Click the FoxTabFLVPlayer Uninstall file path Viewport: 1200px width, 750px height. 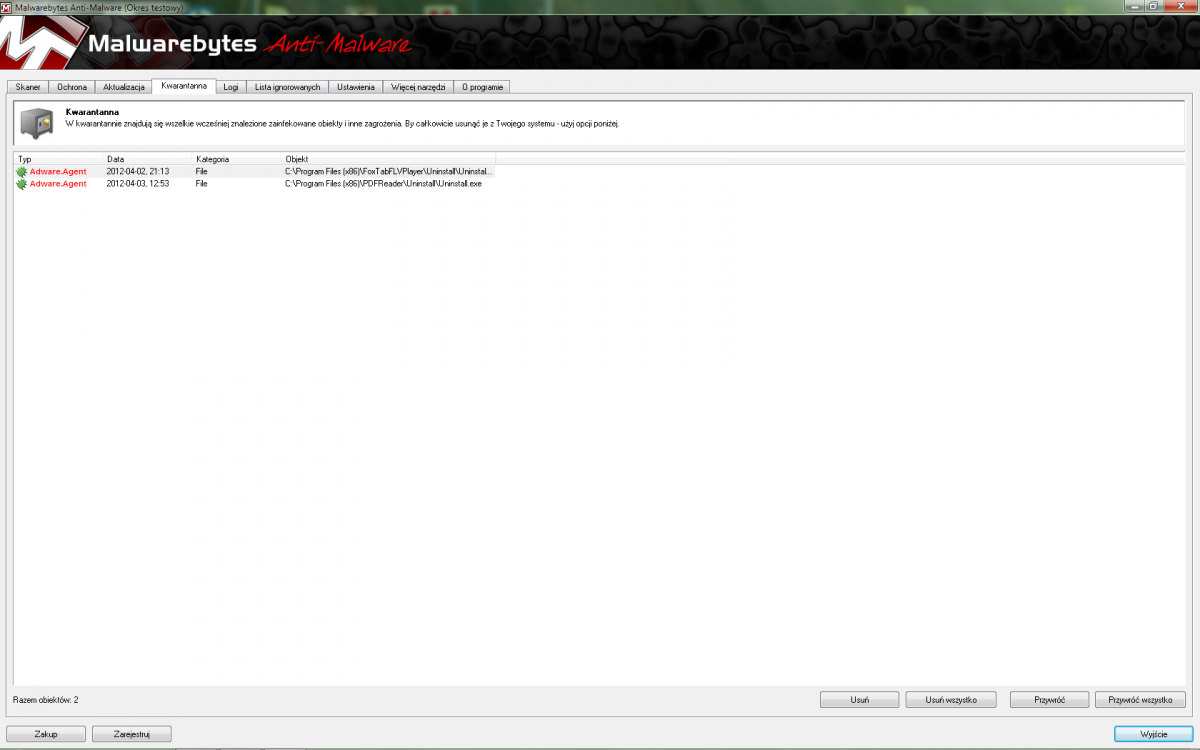click(x=389, y=172)
